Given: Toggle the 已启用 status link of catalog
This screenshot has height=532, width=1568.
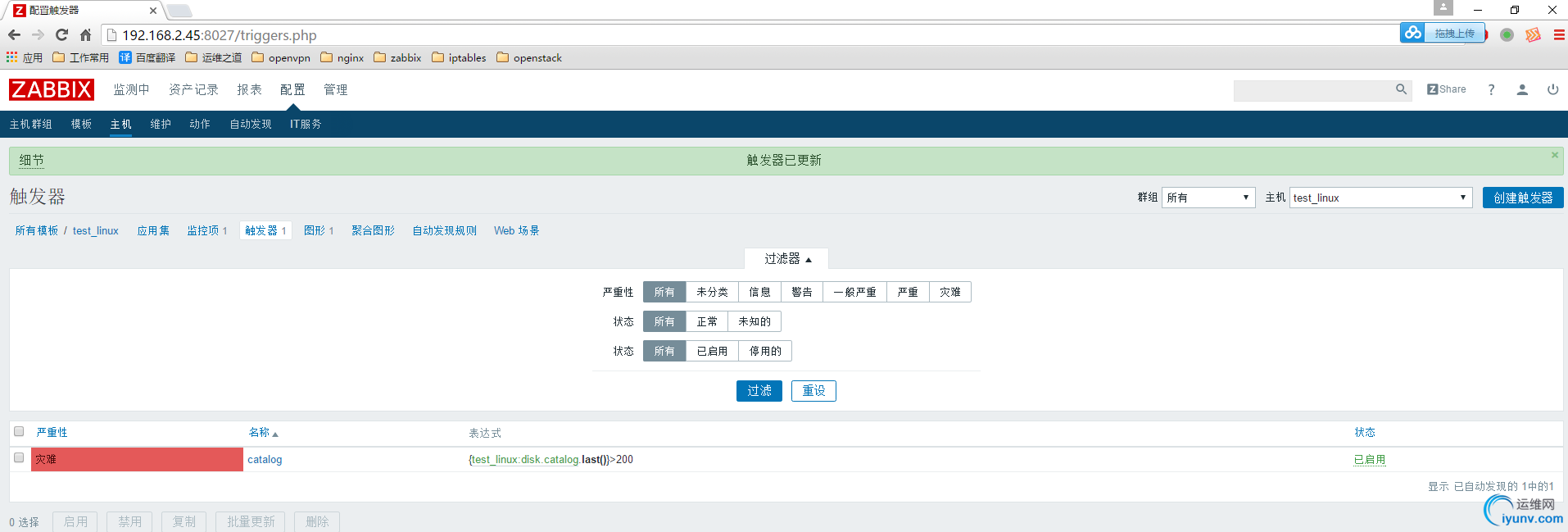Looking at the screenshot, I should 1370,459.
